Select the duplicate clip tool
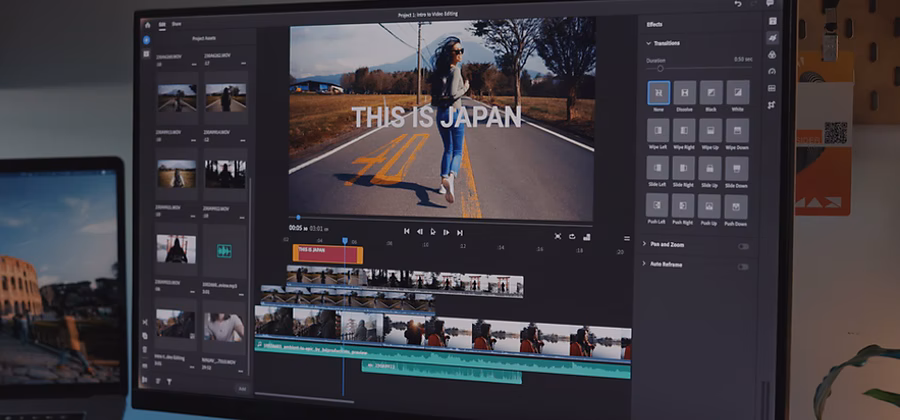The height and width of the screenshot is (420, 900). point(145,336)
